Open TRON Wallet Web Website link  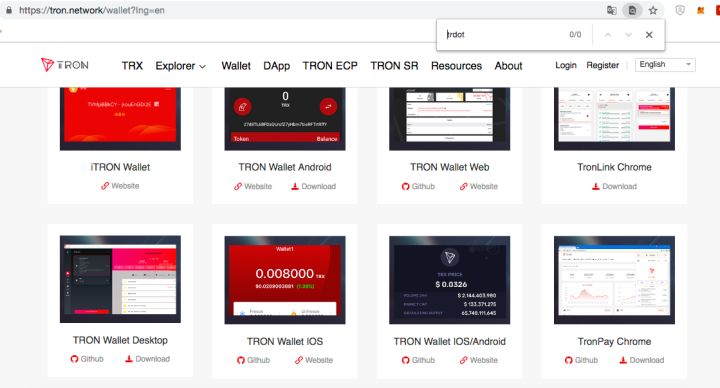[x=478, y=186]
